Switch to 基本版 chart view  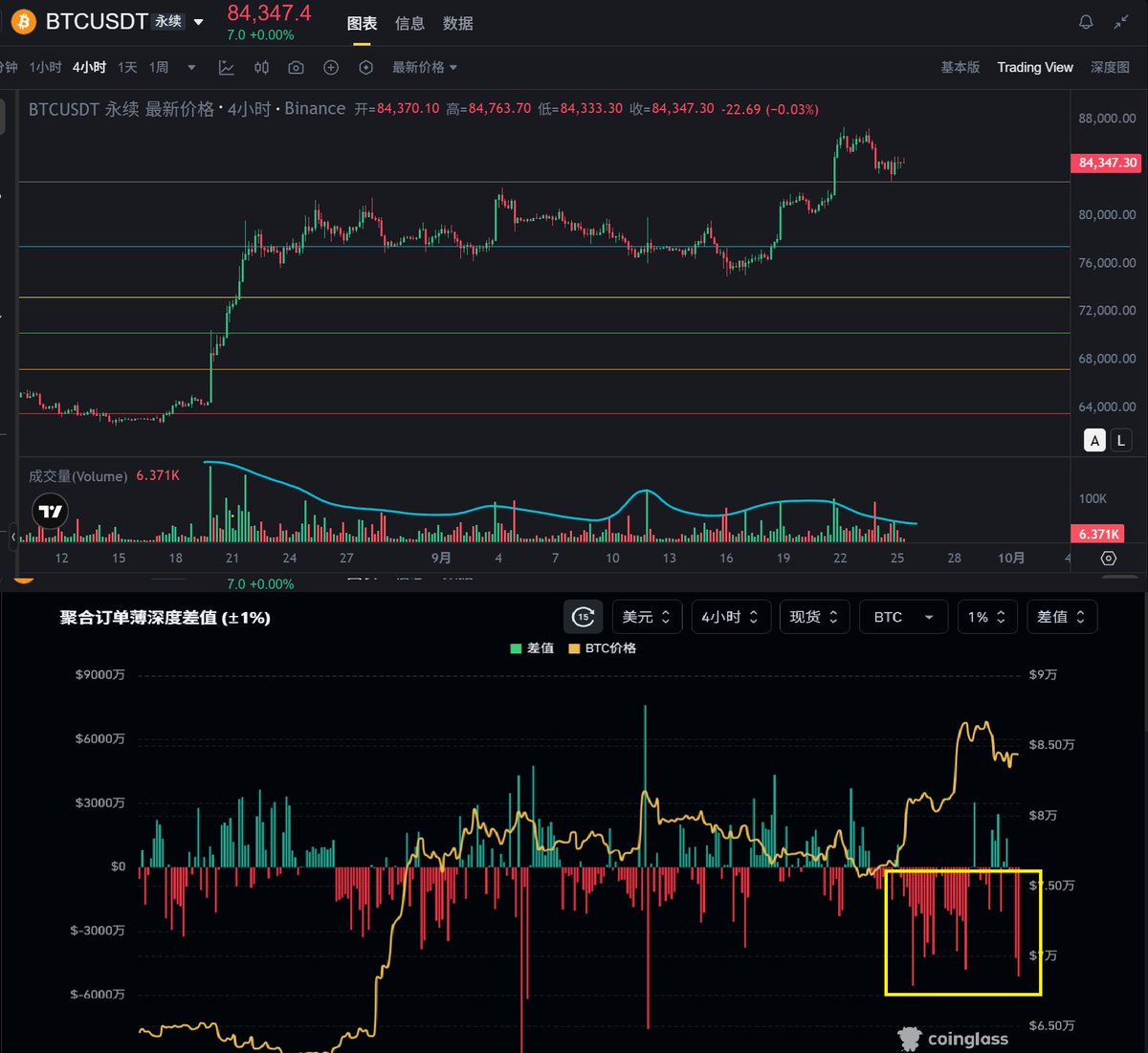point(960,68)
